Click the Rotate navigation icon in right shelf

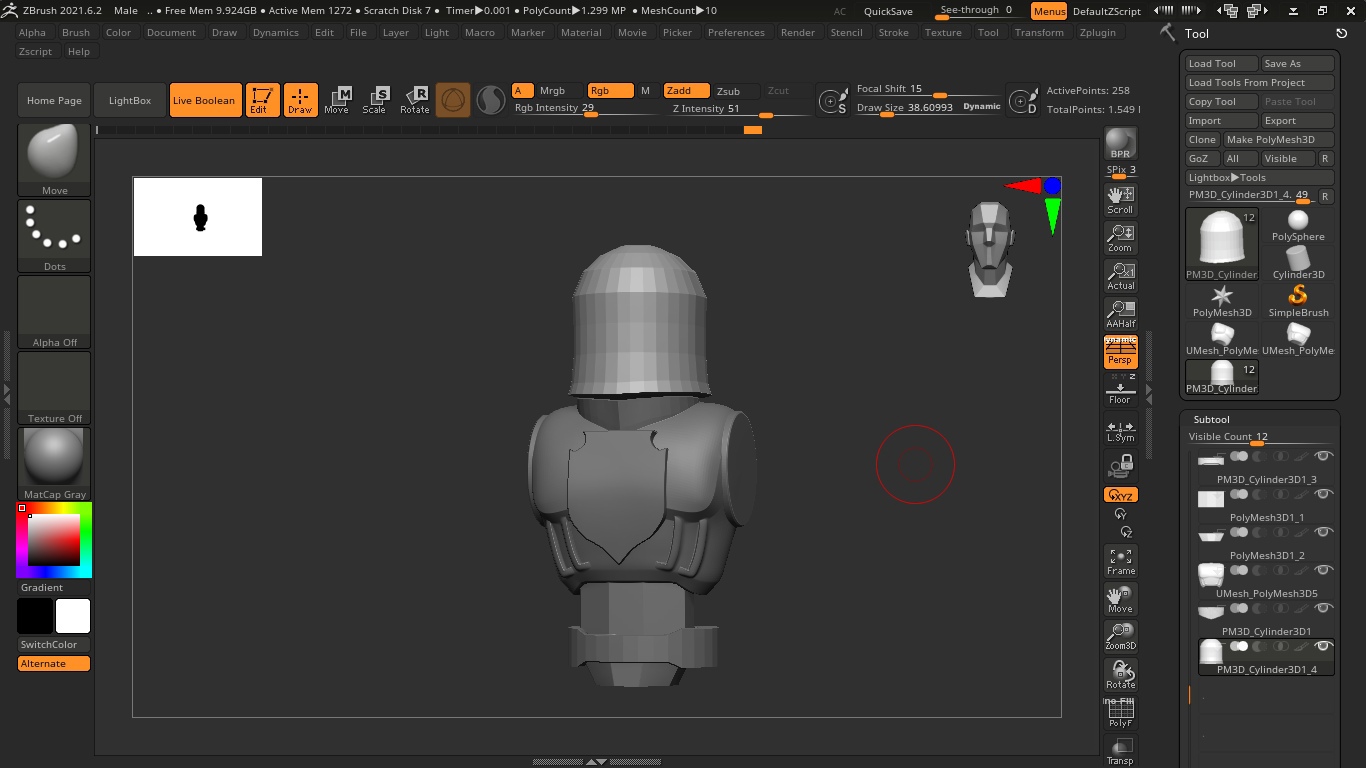point(1120,674)
